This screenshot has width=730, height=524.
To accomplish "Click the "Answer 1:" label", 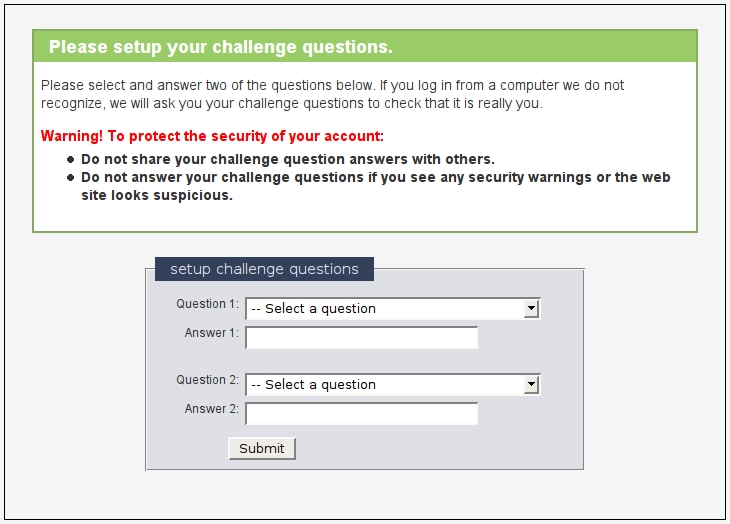I will point(211,333).
